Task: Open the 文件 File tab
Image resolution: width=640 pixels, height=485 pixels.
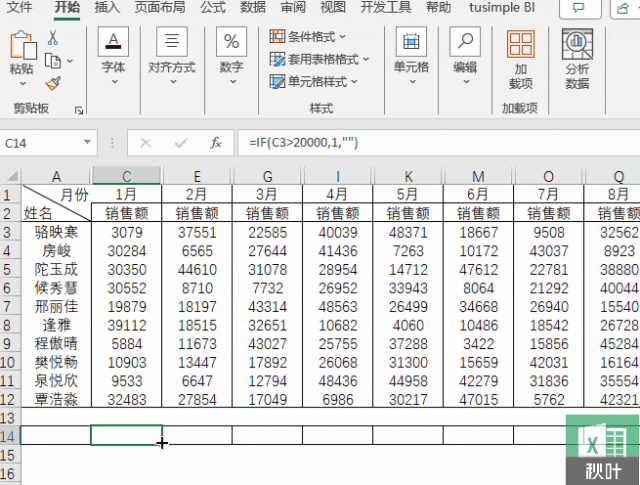Action: click(x=20, y=7)
